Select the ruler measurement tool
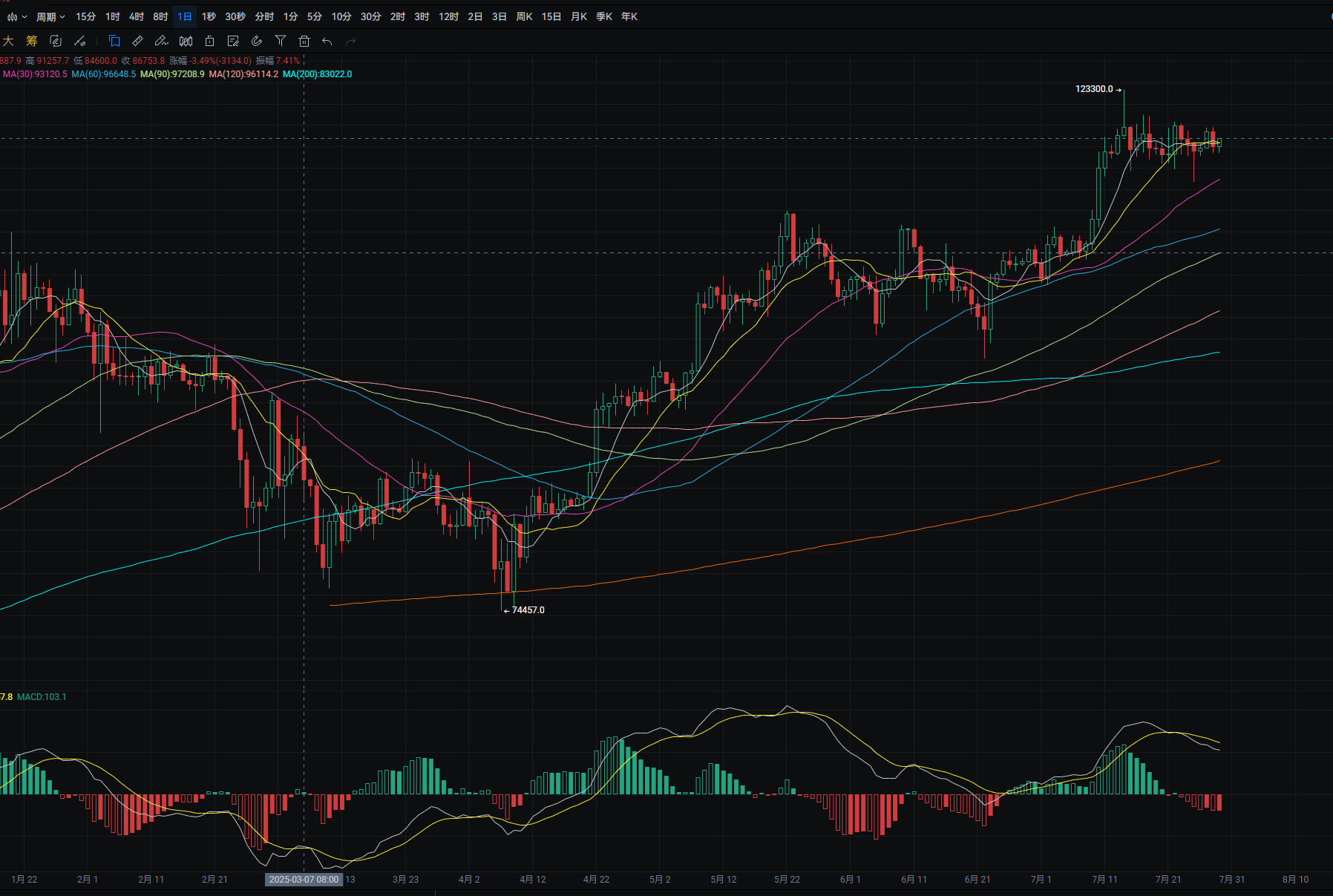The width and height of the screenshot is (1333, 896). (x=138, y=42)
